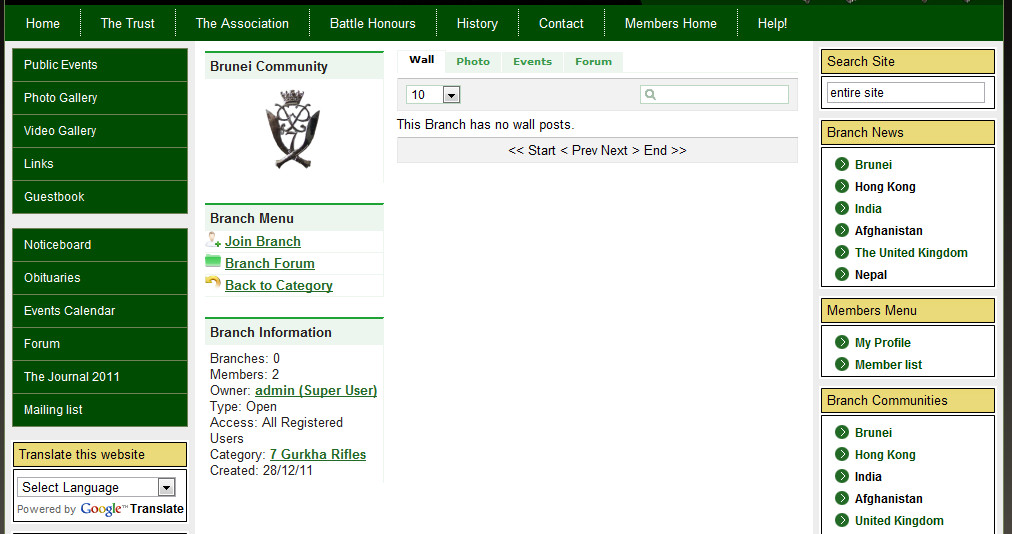Open The Association menu item
Screen dimensions: 1012x534
coord(242,23)
